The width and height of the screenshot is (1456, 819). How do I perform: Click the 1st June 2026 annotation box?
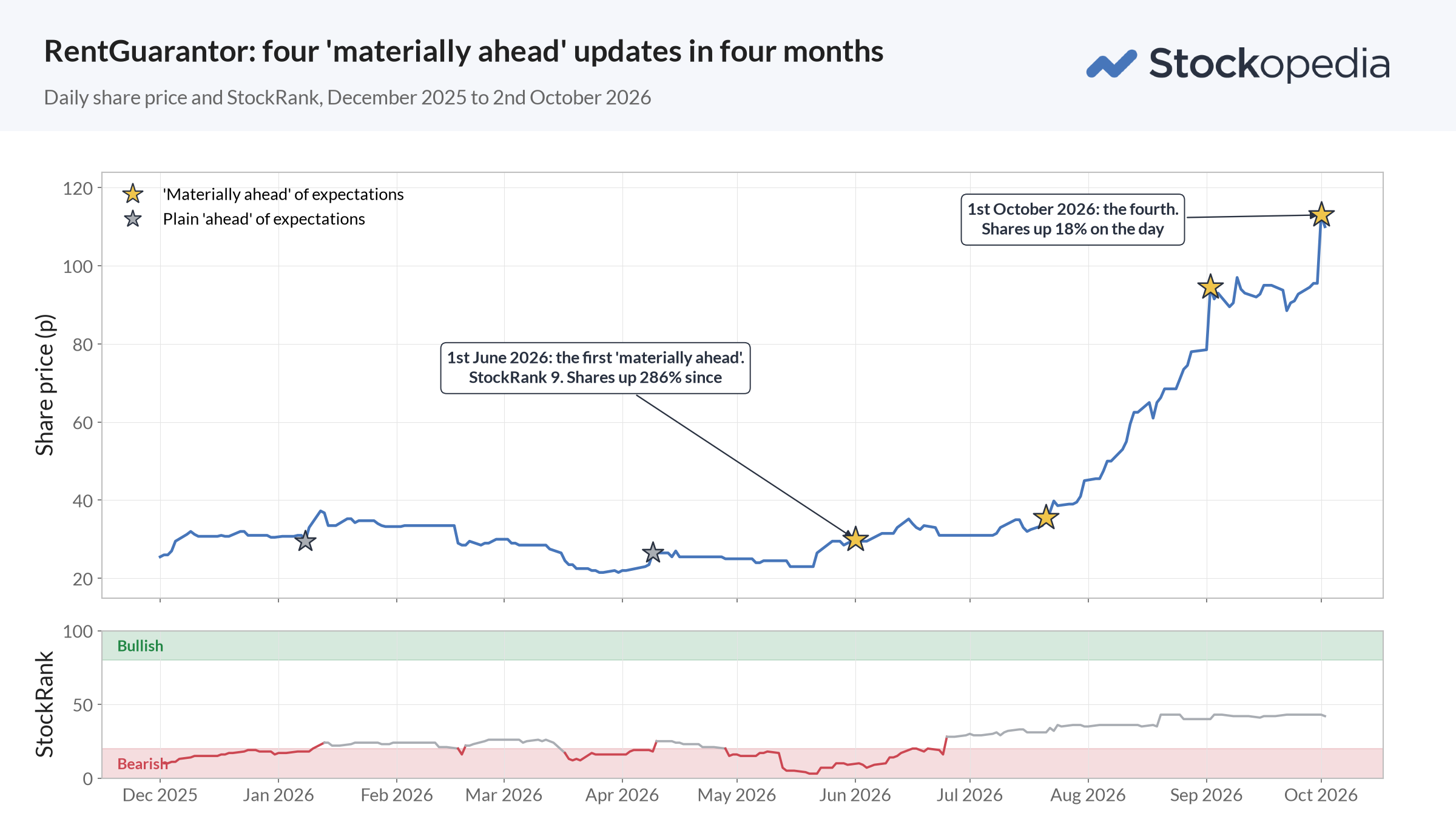coord(595,368)
